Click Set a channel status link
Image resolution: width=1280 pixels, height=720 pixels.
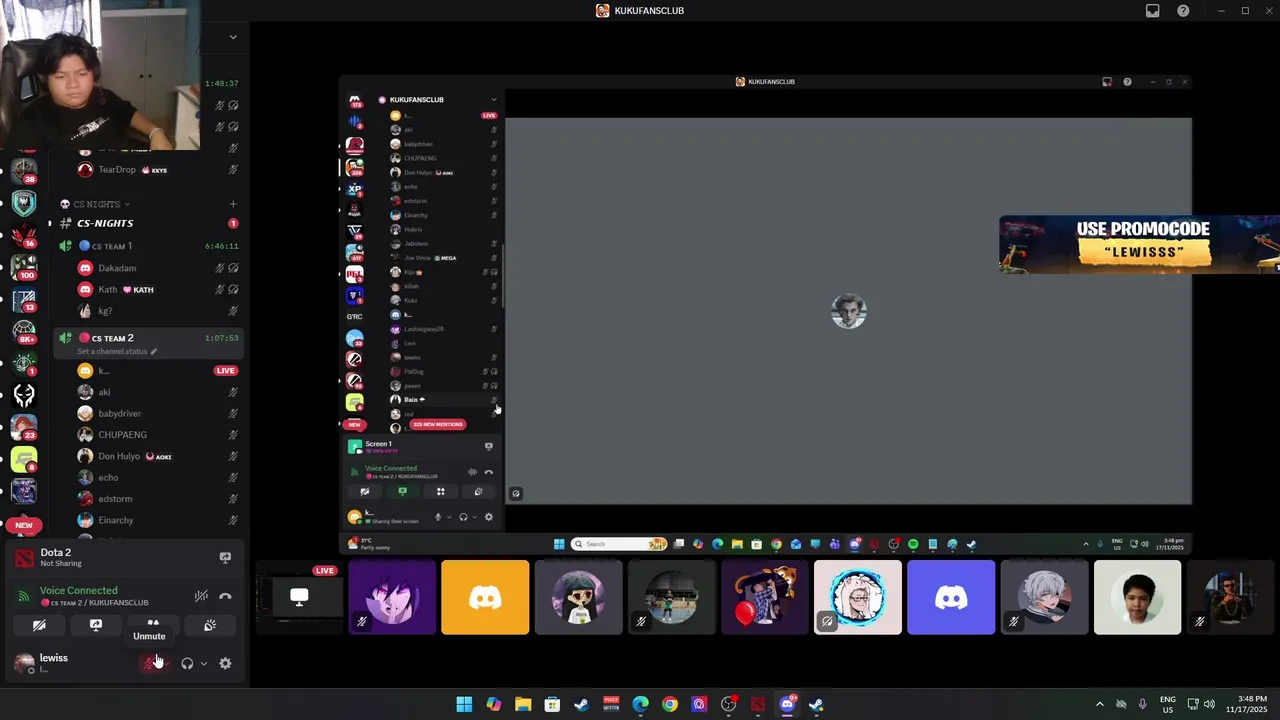117,351
